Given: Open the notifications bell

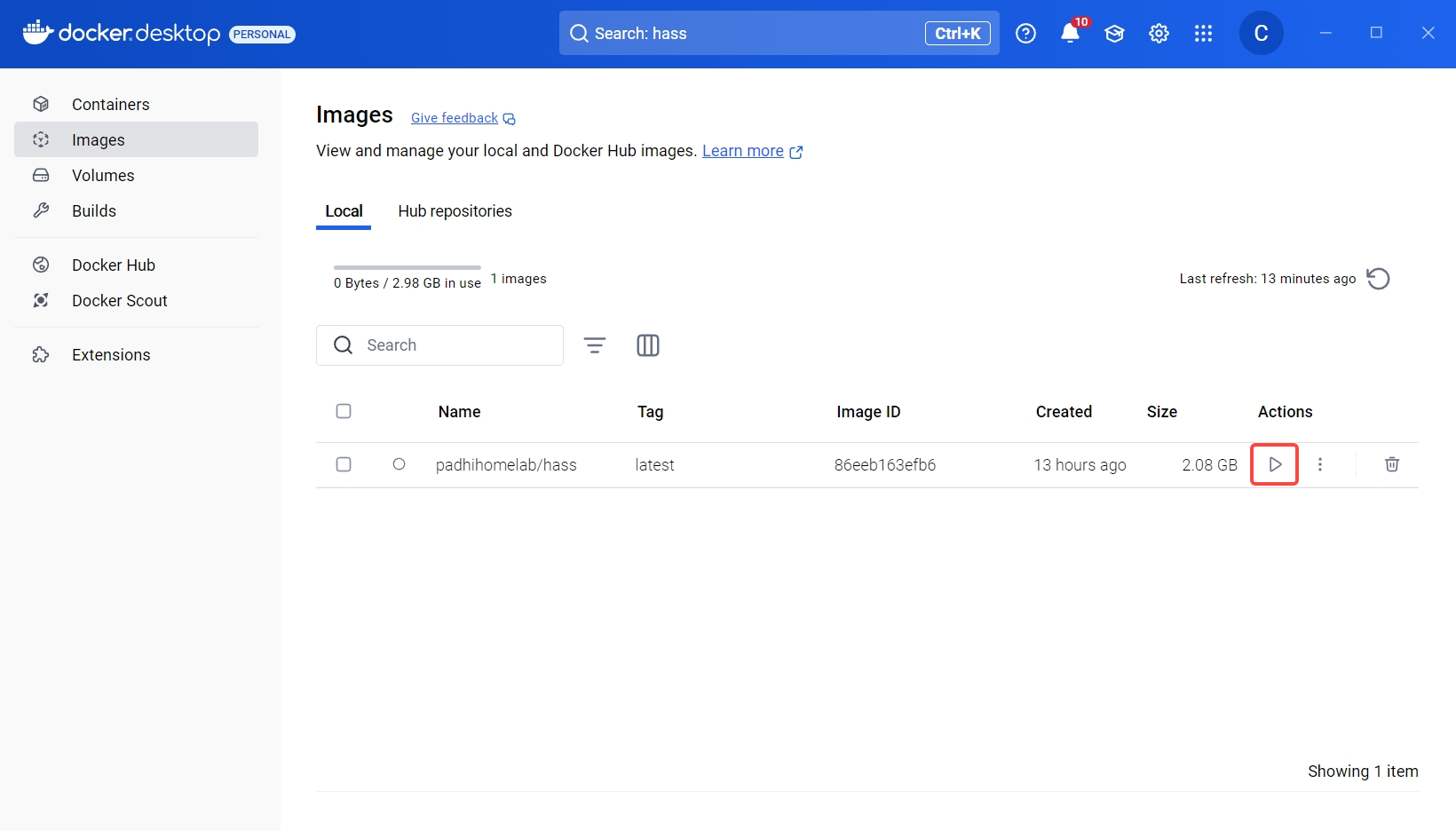Looking at the screenshot, I should pos(1070,34).
